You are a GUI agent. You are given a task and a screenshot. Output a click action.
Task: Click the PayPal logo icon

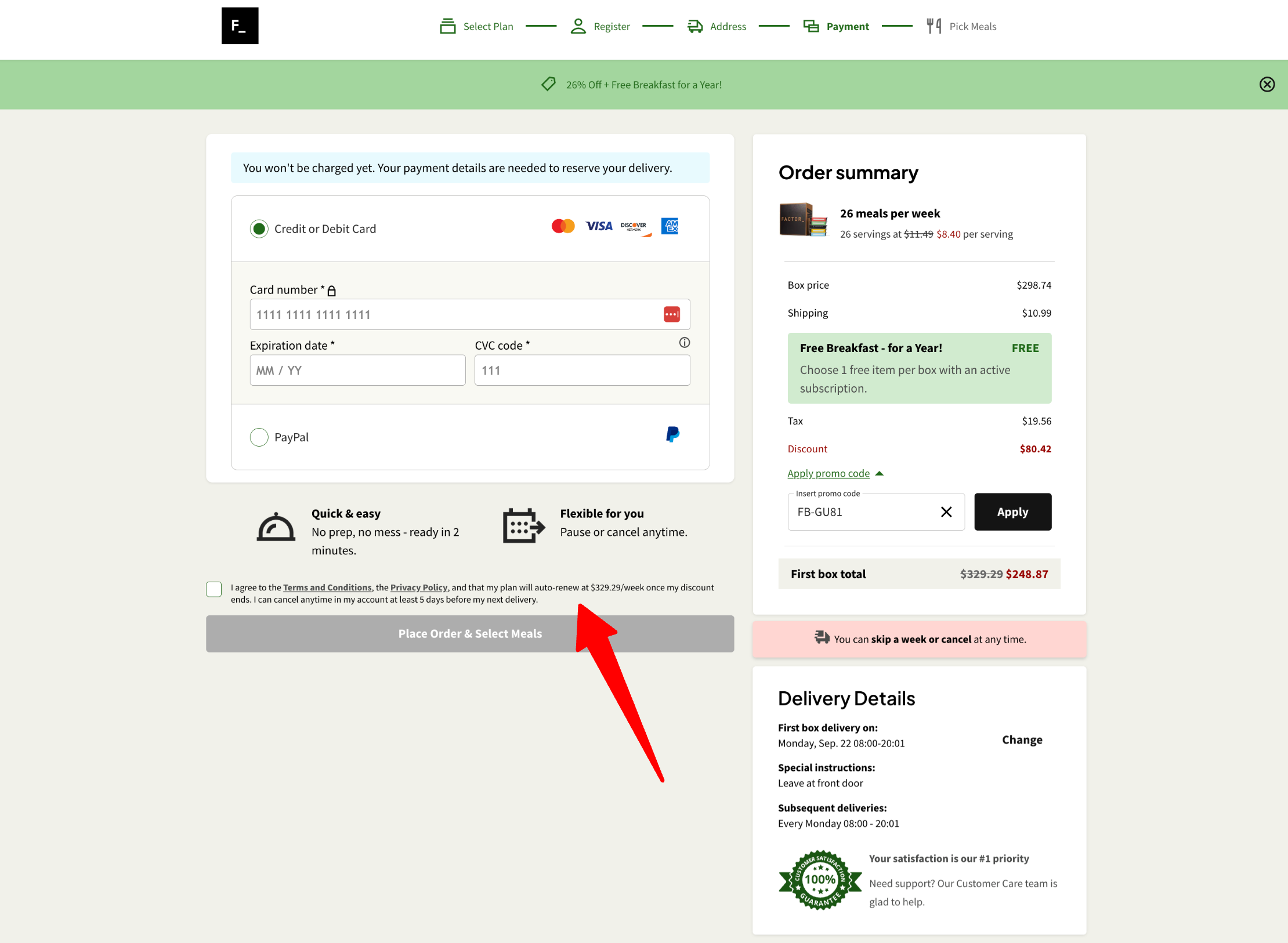pos(672,434)
